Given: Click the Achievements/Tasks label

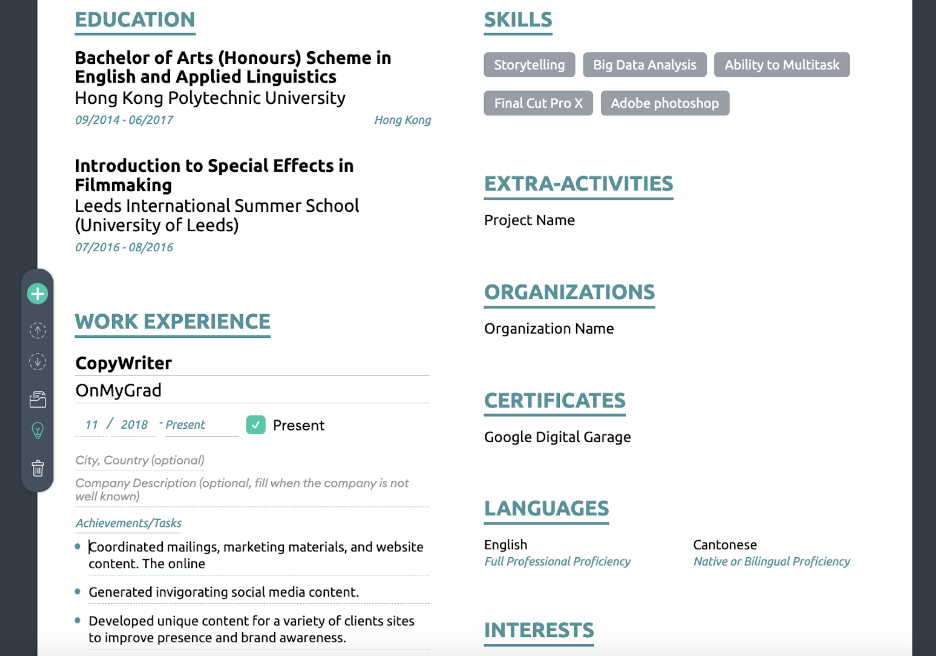Looking at the screenshot, I should (x=128, y=523).
